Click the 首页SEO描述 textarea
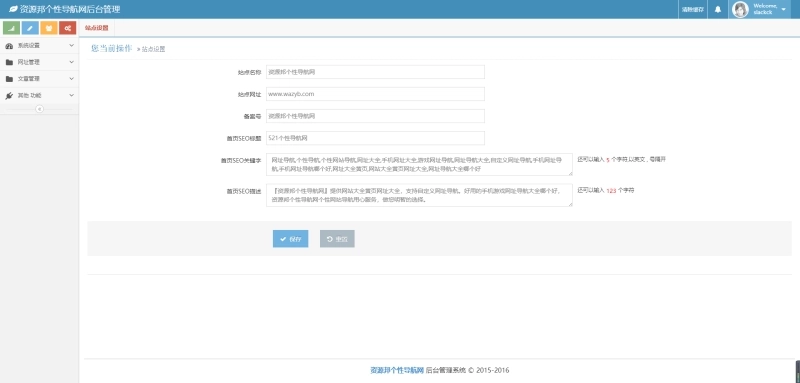 tap(419, 195)
